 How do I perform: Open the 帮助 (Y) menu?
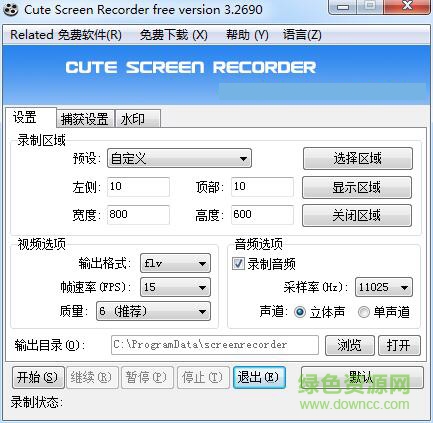[247, 35]
